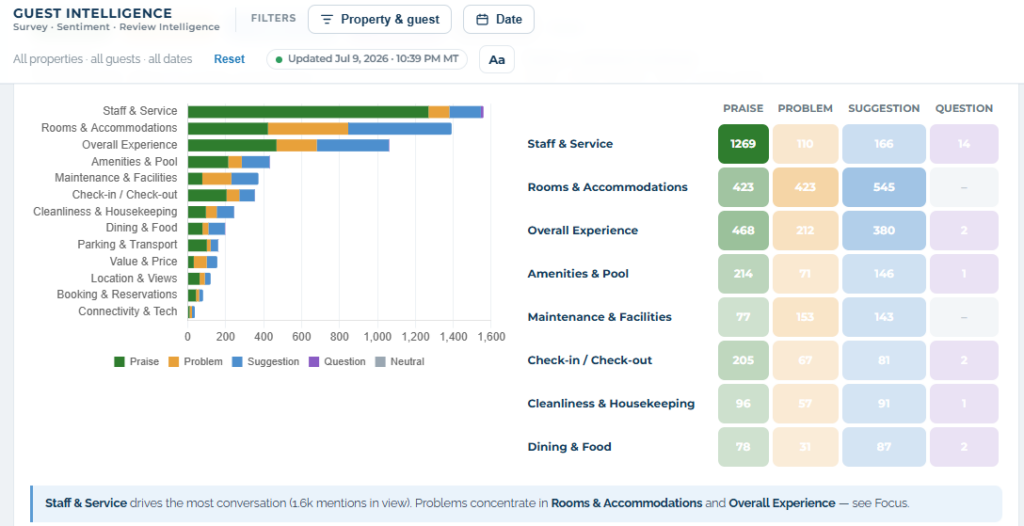This screenshot has height=526, width=1024.
Task: Click the orange Problem legend swatch
Action: tap(174, 361)
